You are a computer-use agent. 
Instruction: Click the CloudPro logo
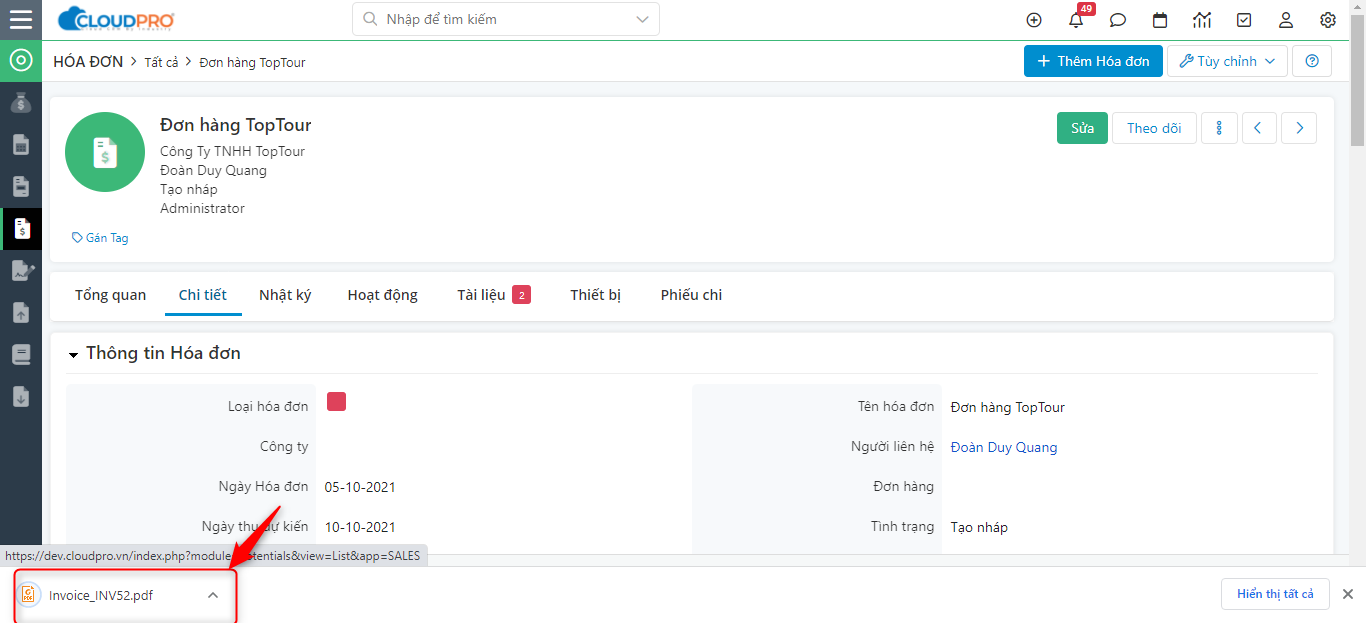click(x=116, y=19)
